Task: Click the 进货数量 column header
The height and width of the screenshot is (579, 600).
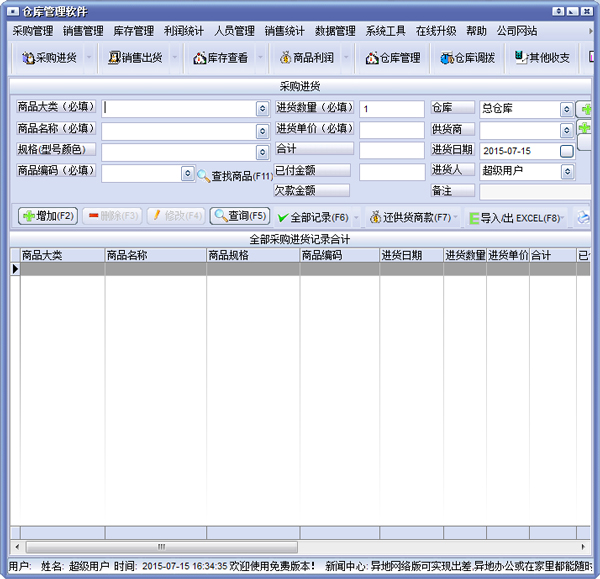Action: (x=465, y=255)
